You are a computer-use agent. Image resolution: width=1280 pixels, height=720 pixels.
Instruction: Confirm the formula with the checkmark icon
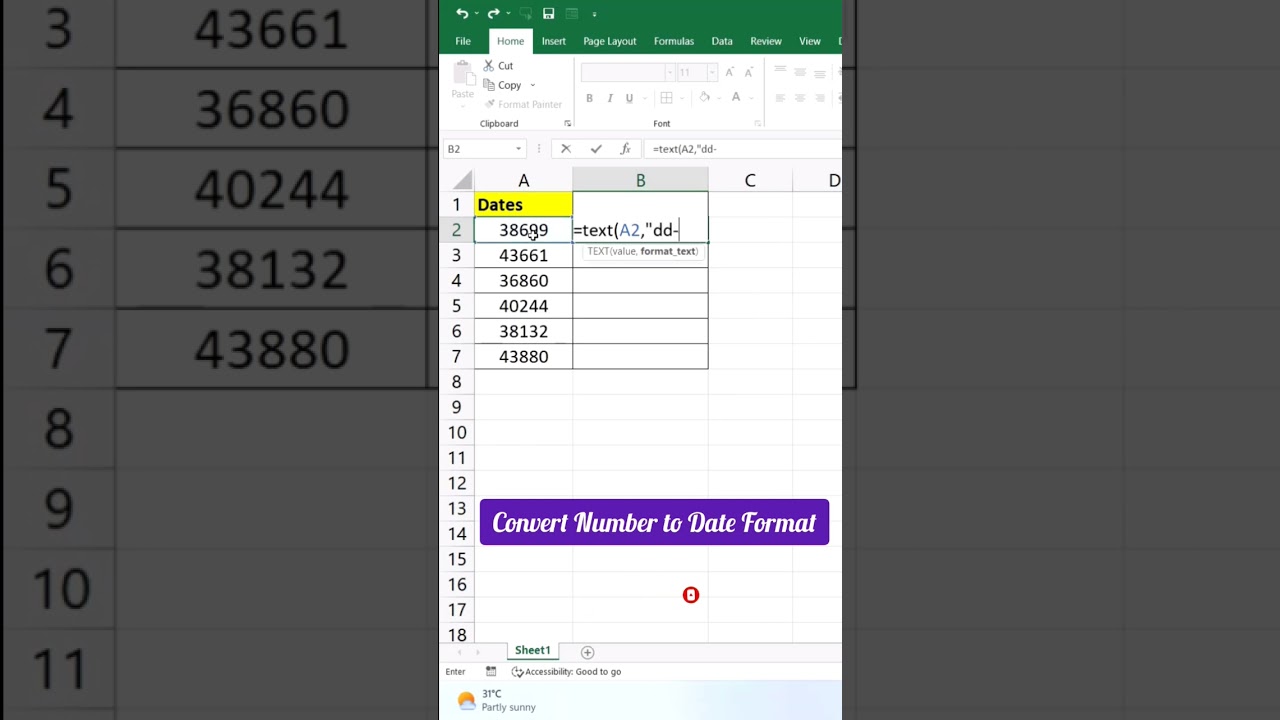tap(596, 149)
